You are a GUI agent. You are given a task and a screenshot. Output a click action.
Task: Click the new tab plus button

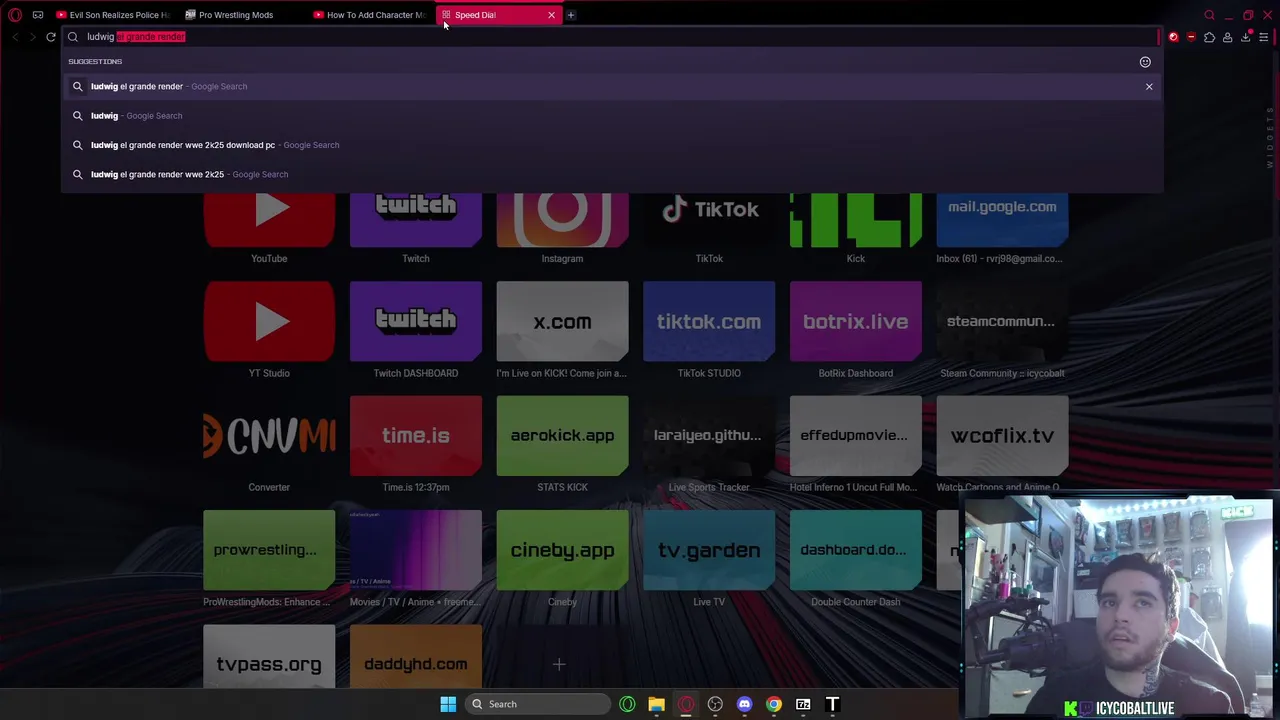(x=571, y=15)
